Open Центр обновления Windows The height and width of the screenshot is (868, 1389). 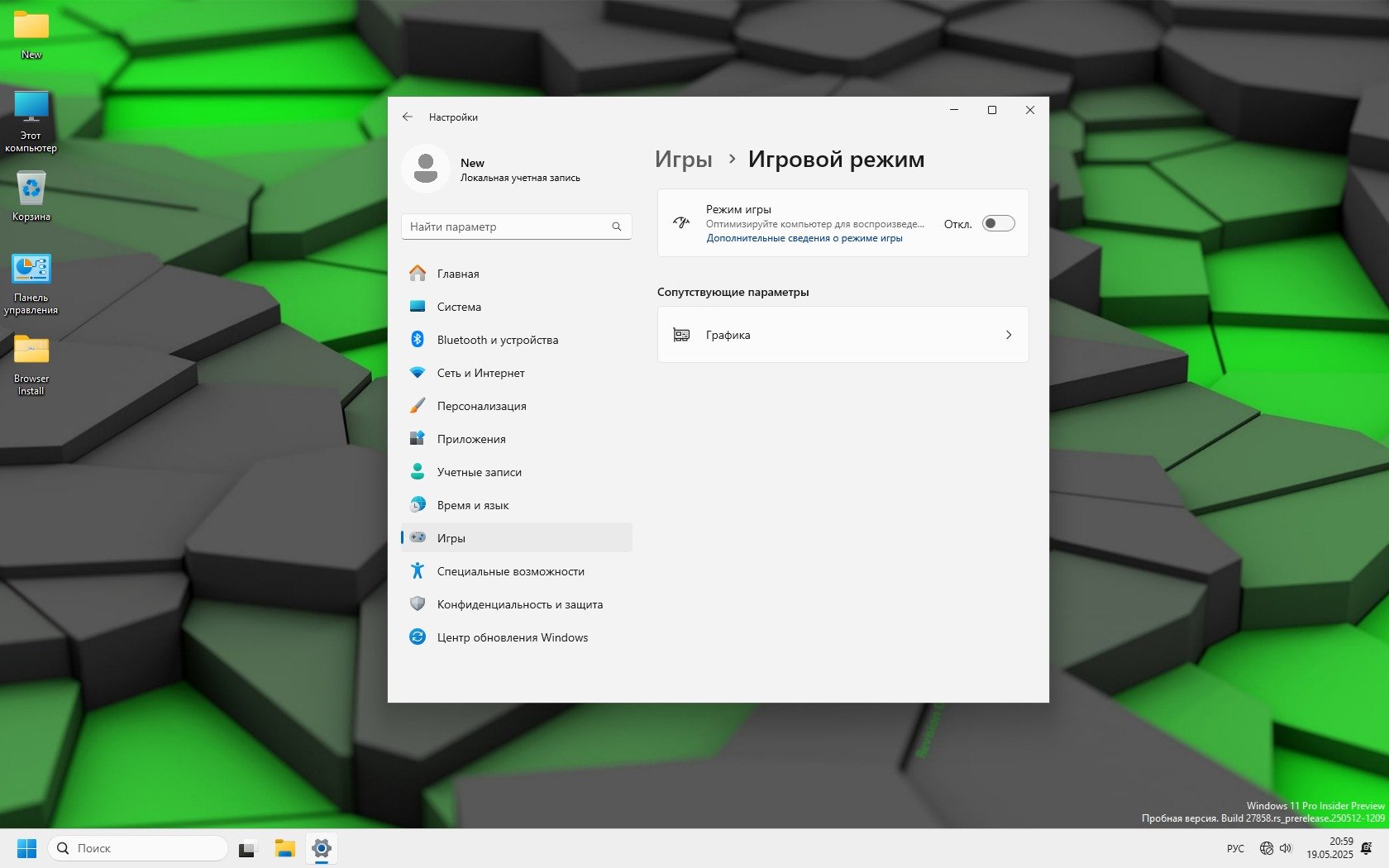click(512, 637)
